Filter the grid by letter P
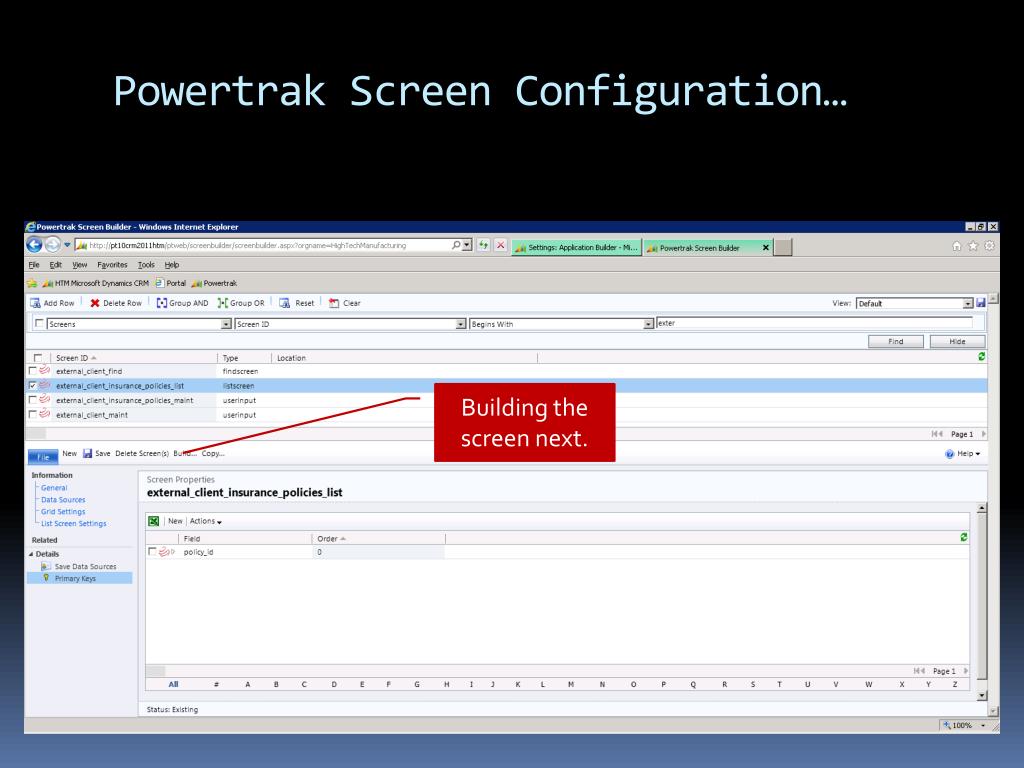1024x768 pixels. point(664,684)
